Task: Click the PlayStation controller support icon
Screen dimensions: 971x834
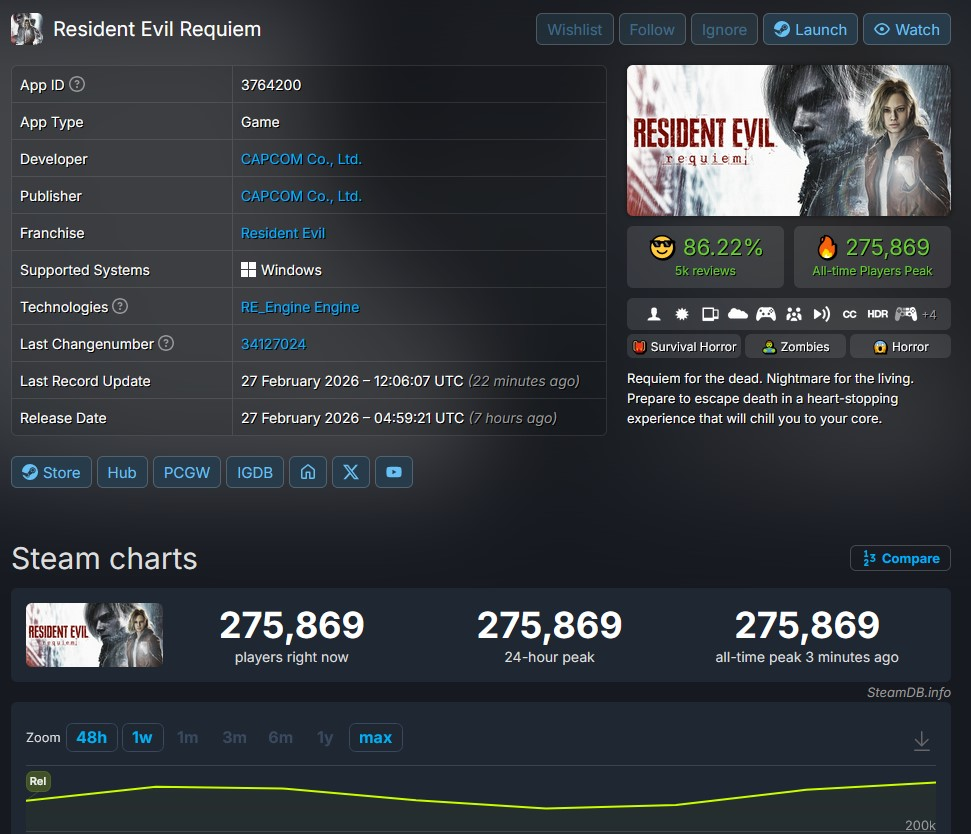Action: click(x=905, y=314)
